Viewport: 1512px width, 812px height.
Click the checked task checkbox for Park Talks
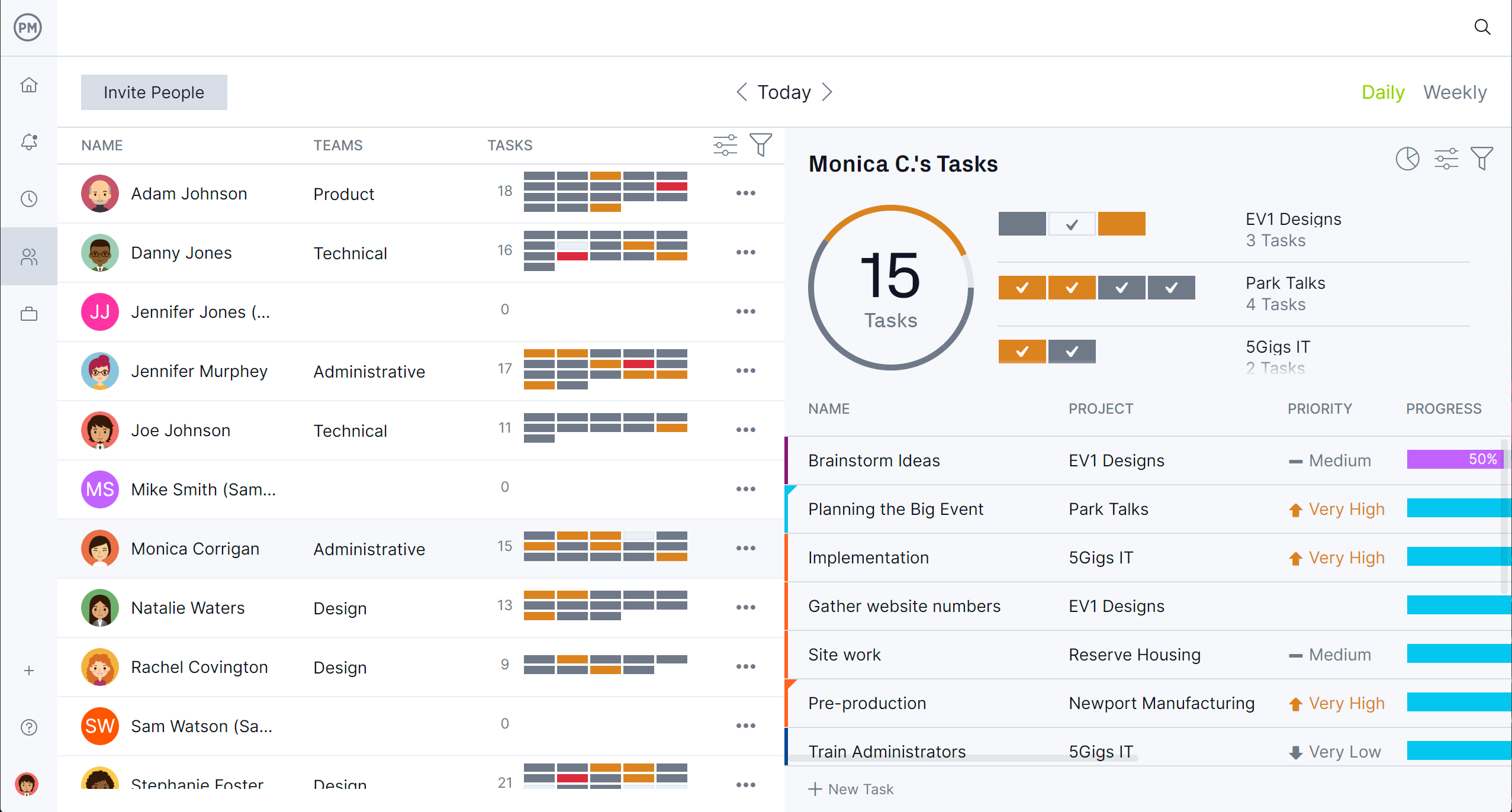click(x=1023, y=287)
